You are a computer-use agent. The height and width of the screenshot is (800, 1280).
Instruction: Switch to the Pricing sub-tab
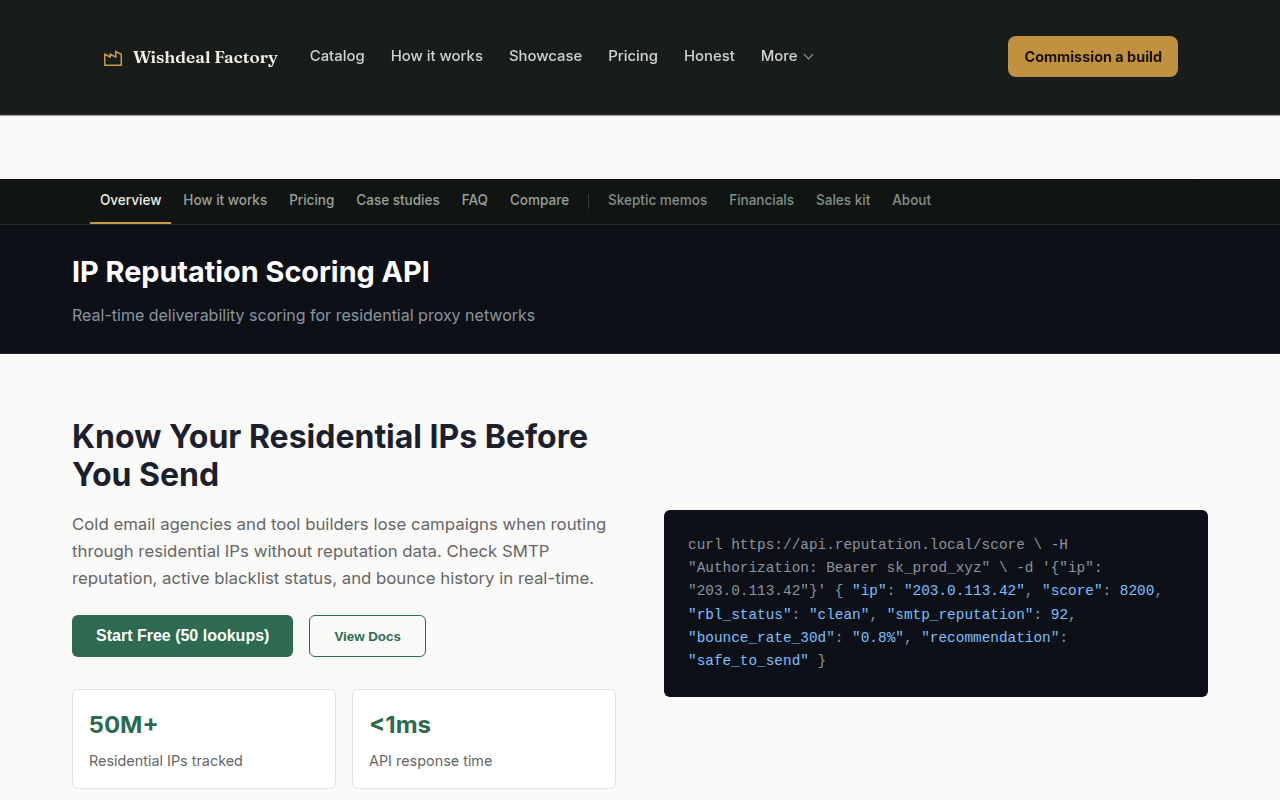(312, 200)
